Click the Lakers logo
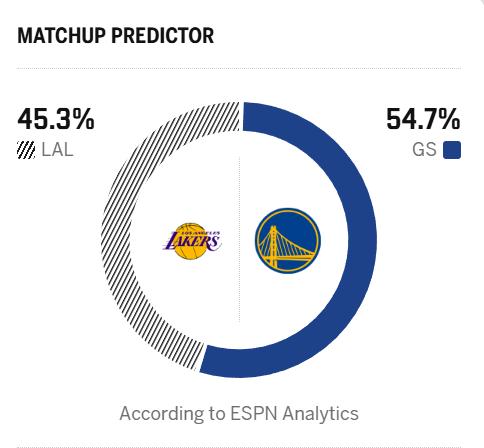 click(191, 241)
